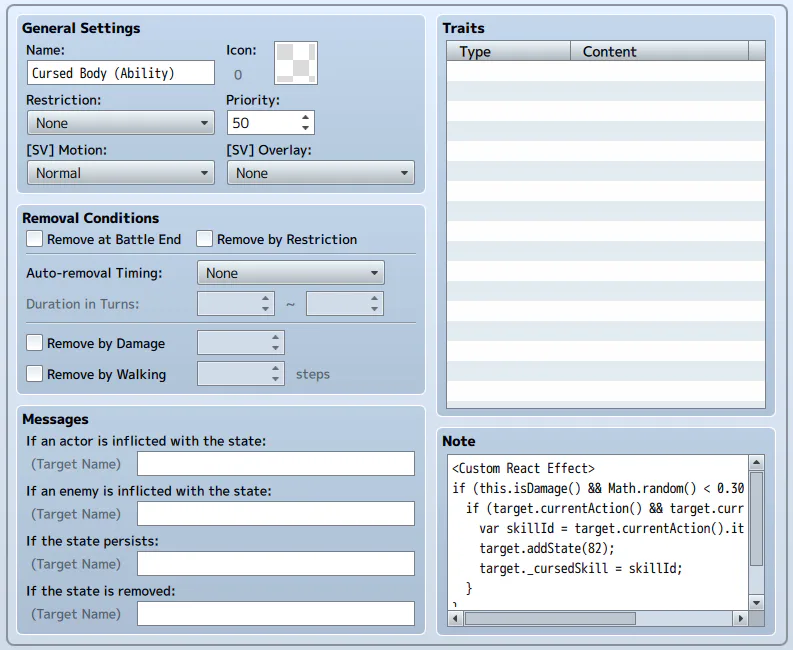Enable Remove at Battle End
The height and width of the screenshot is (650, 793).
tap(35, 239)
